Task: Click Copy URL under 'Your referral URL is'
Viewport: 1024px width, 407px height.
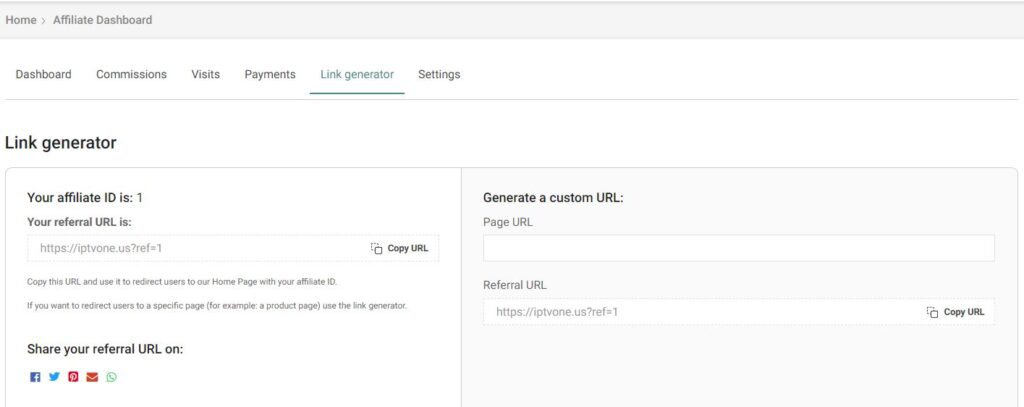Action: pyautogui.click(x=408, y=248)
